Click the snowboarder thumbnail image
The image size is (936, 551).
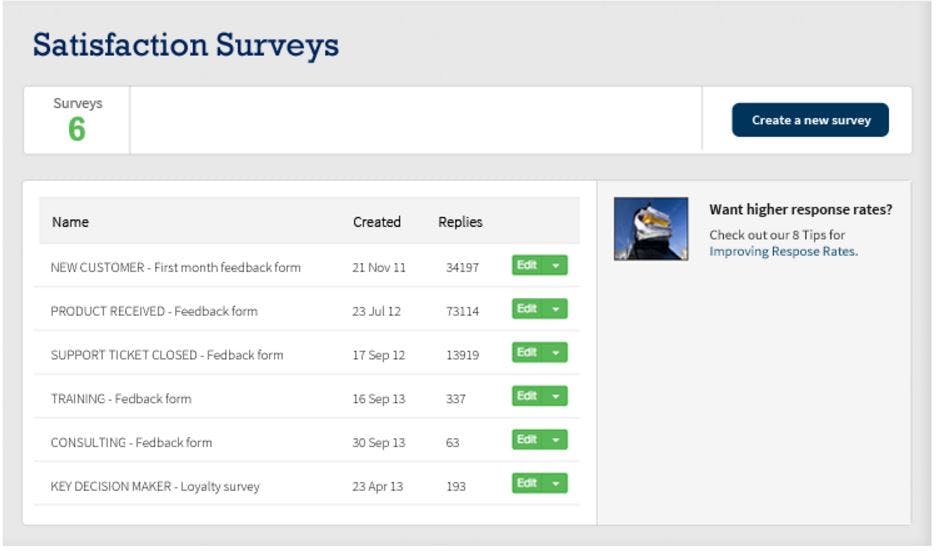click(x=651, y=229)
